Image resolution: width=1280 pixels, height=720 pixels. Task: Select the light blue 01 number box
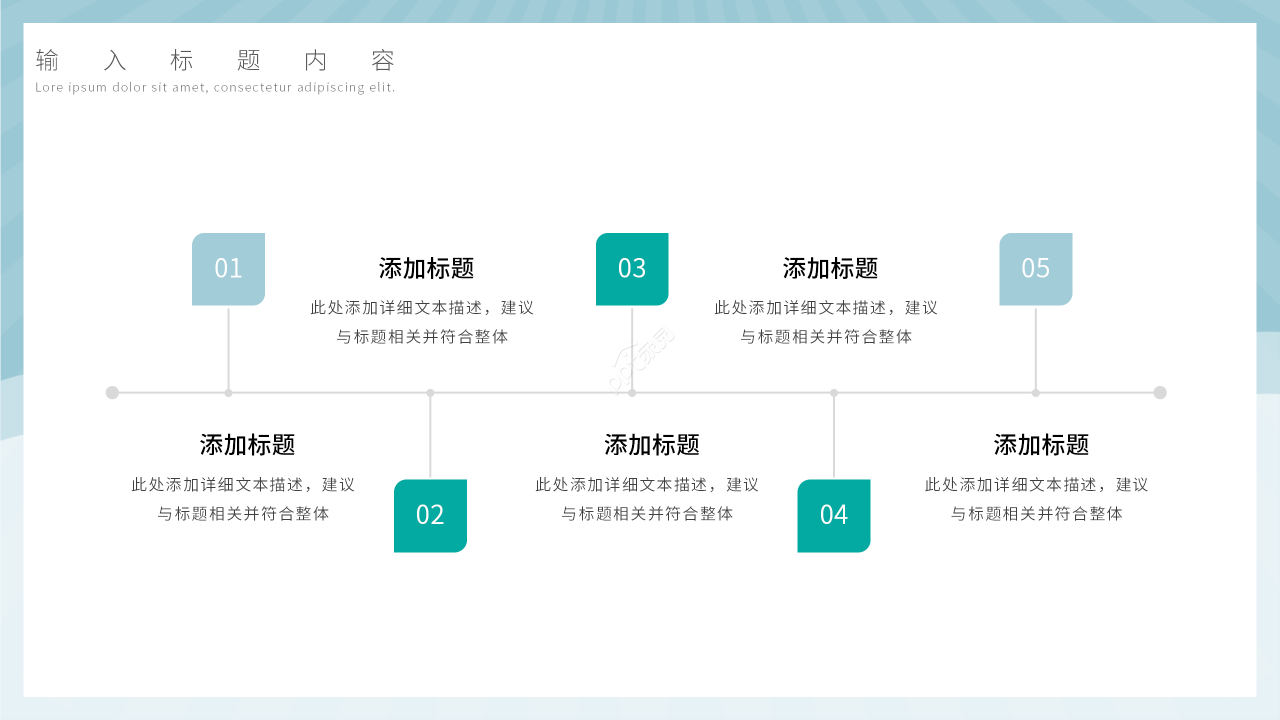(228, 269)
